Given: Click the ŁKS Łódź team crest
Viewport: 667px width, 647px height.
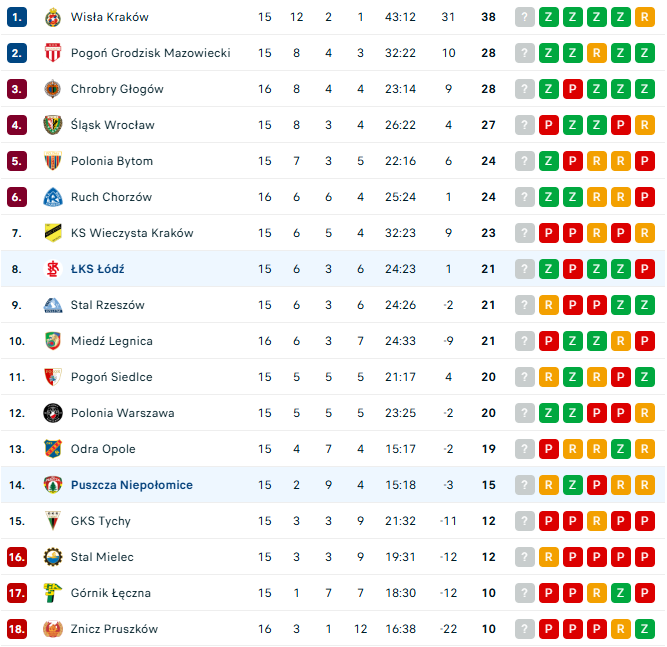Looking at the screenshot, I should coord(53,269).
